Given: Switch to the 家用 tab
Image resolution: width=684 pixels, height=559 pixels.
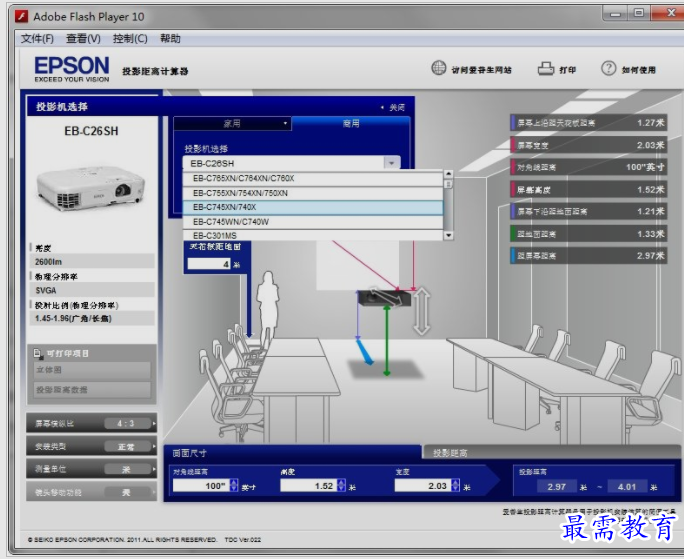Looking at the screenshot, I should [x=233, y=123].
